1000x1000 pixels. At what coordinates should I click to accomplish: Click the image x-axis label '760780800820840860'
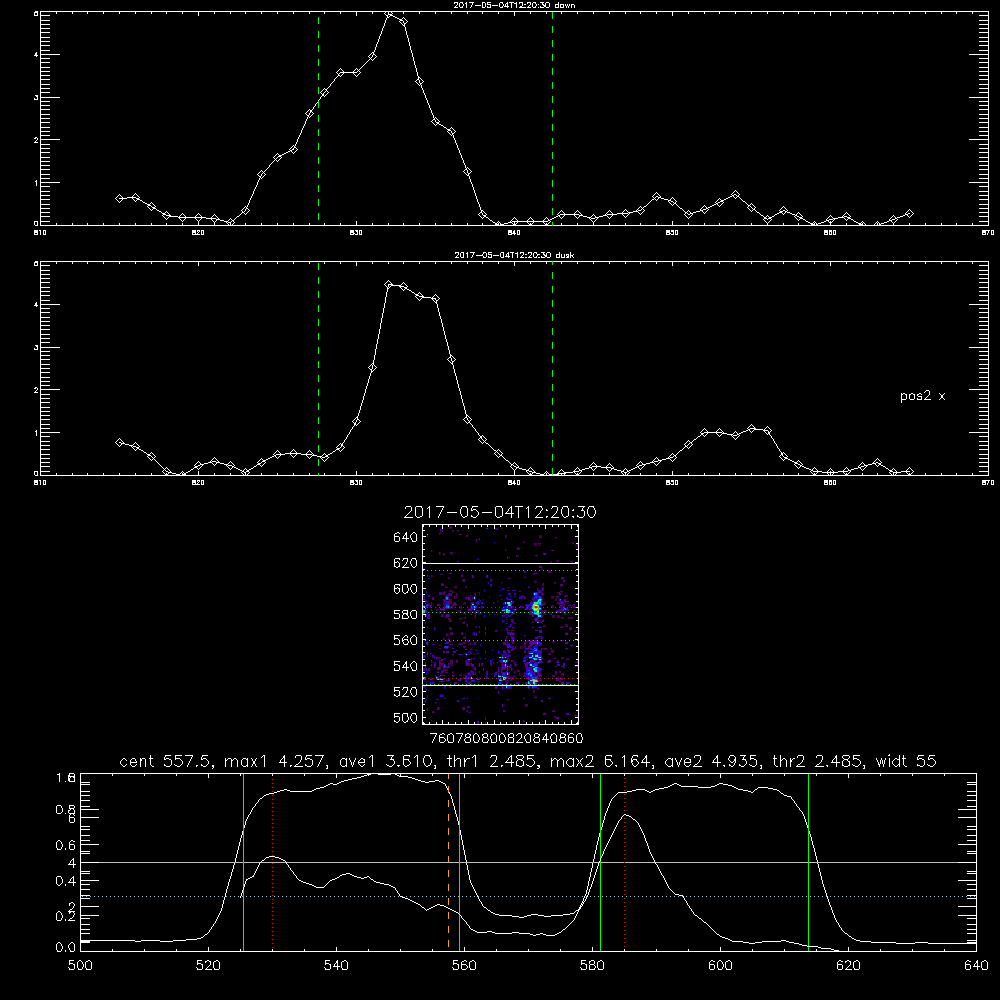(x=507, y=739)
